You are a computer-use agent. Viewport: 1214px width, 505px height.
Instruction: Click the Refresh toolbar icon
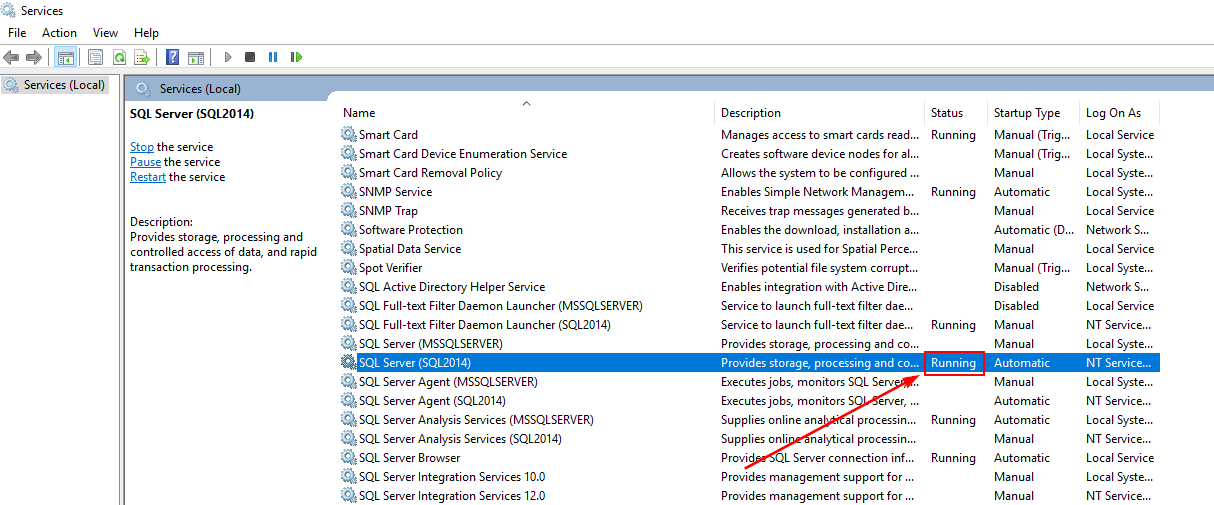click(x=119, y=57)
